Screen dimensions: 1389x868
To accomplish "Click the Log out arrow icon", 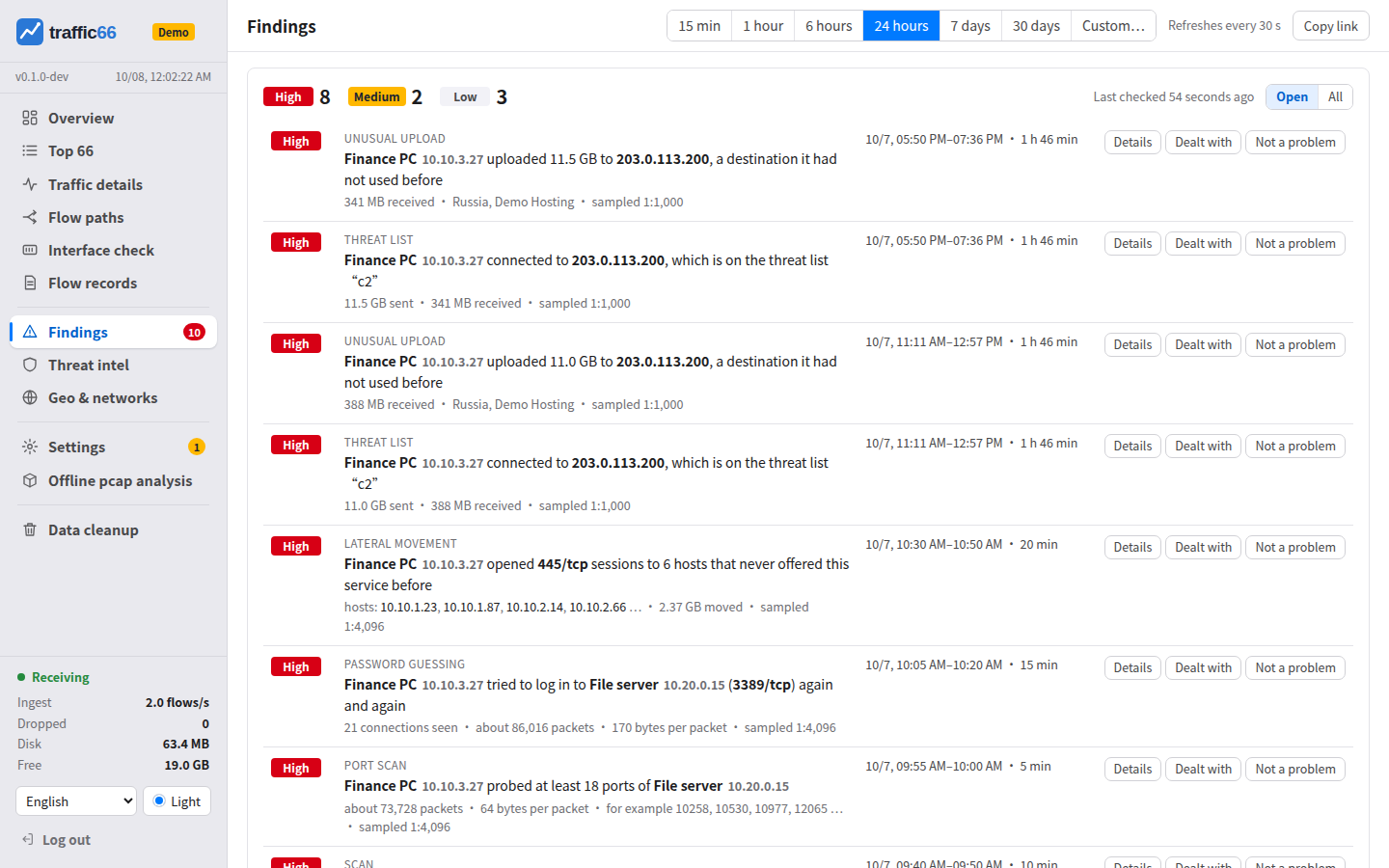I will pos(28,839).
